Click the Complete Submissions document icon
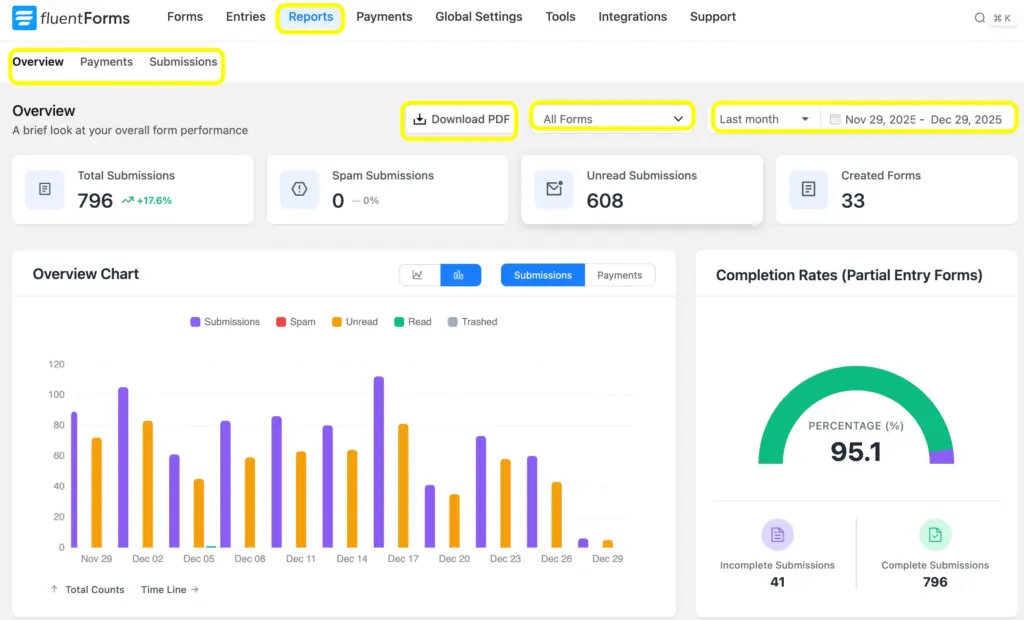This screenshot has width=1024, height=620. pos(935,536)
